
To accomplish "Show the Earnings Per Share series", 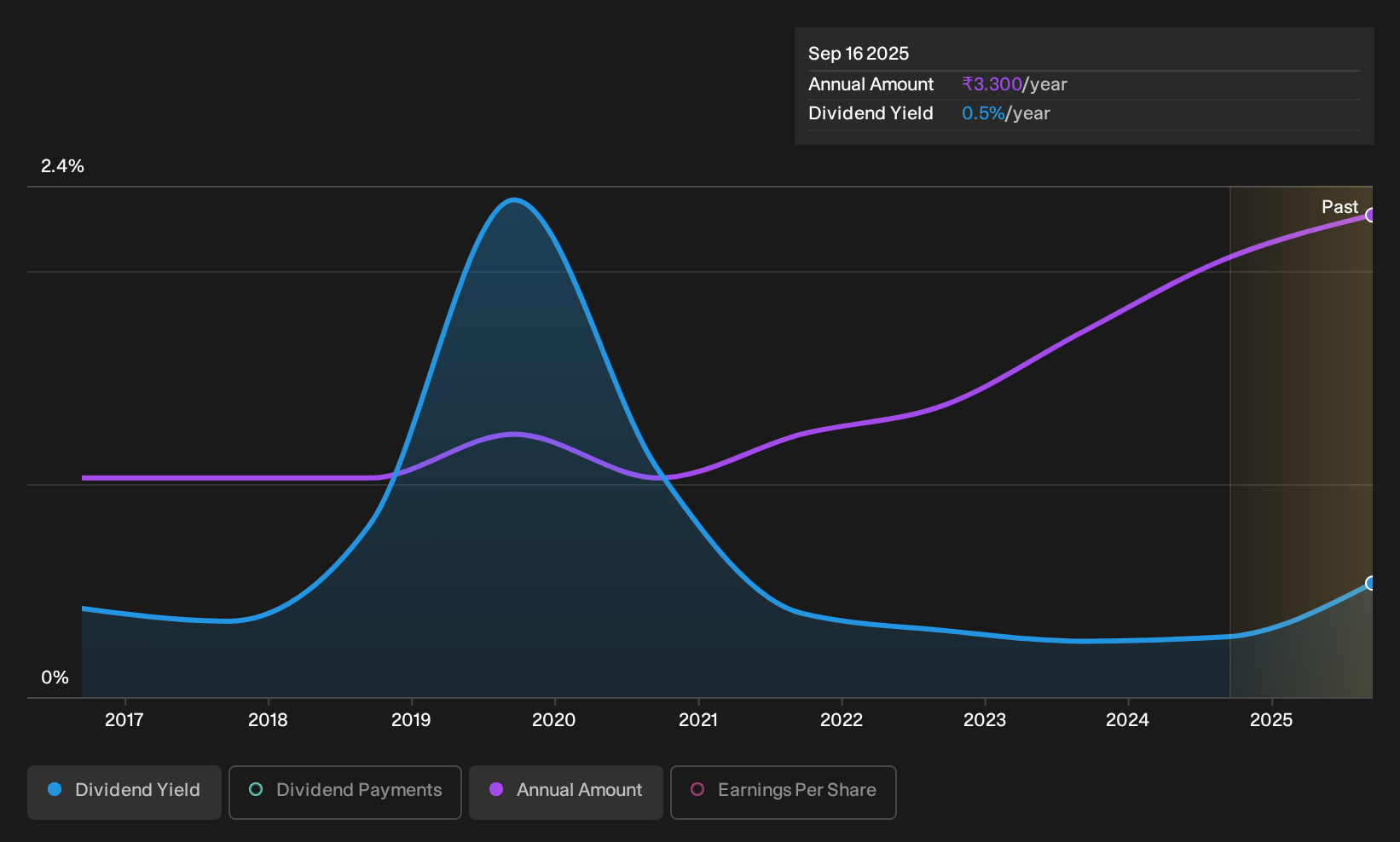I will (784, 792).
